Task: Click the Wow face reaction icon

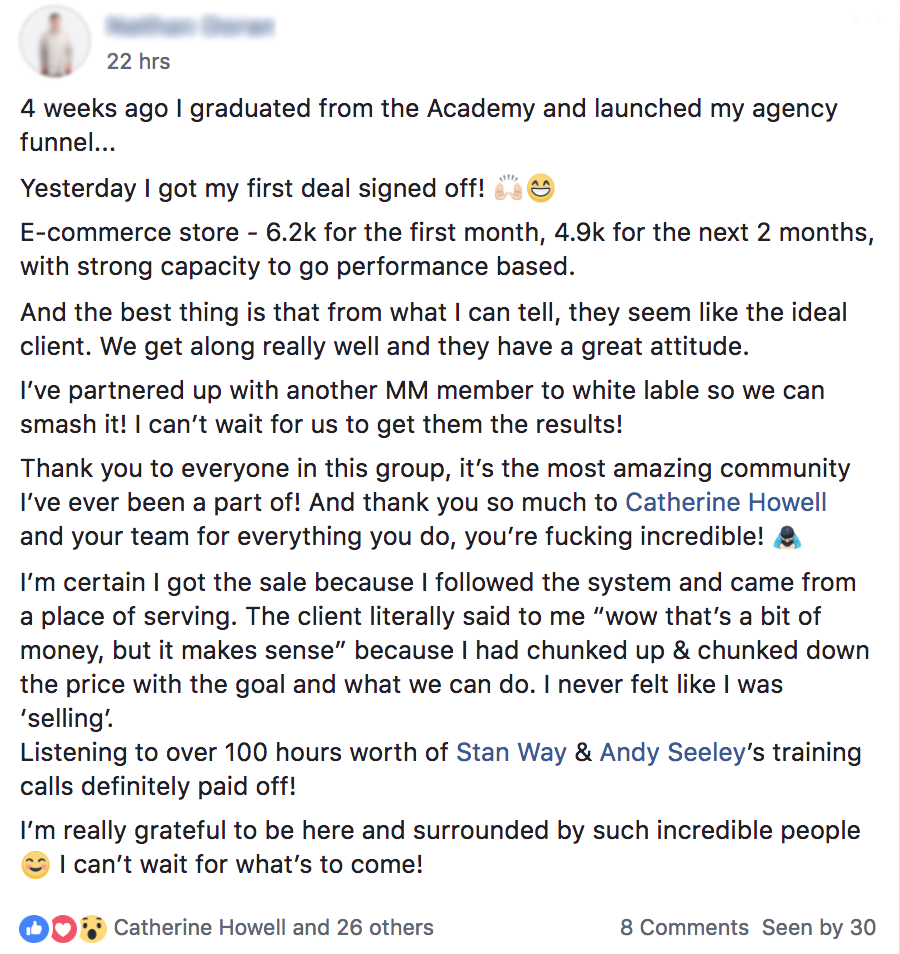Action: click(x=93, y=928)
